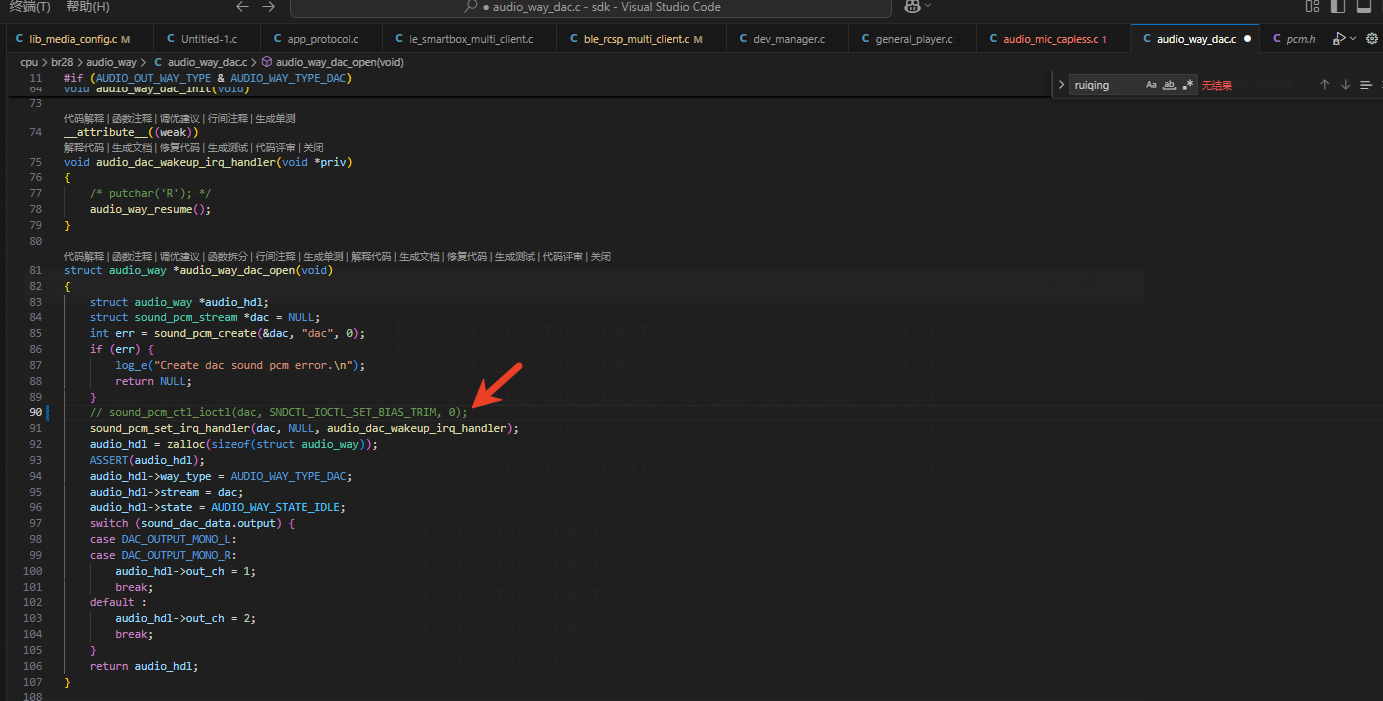Open the dropdown beside the run icon
The width and height of the screenshot is (1383, 701).
pos(1353,39)
